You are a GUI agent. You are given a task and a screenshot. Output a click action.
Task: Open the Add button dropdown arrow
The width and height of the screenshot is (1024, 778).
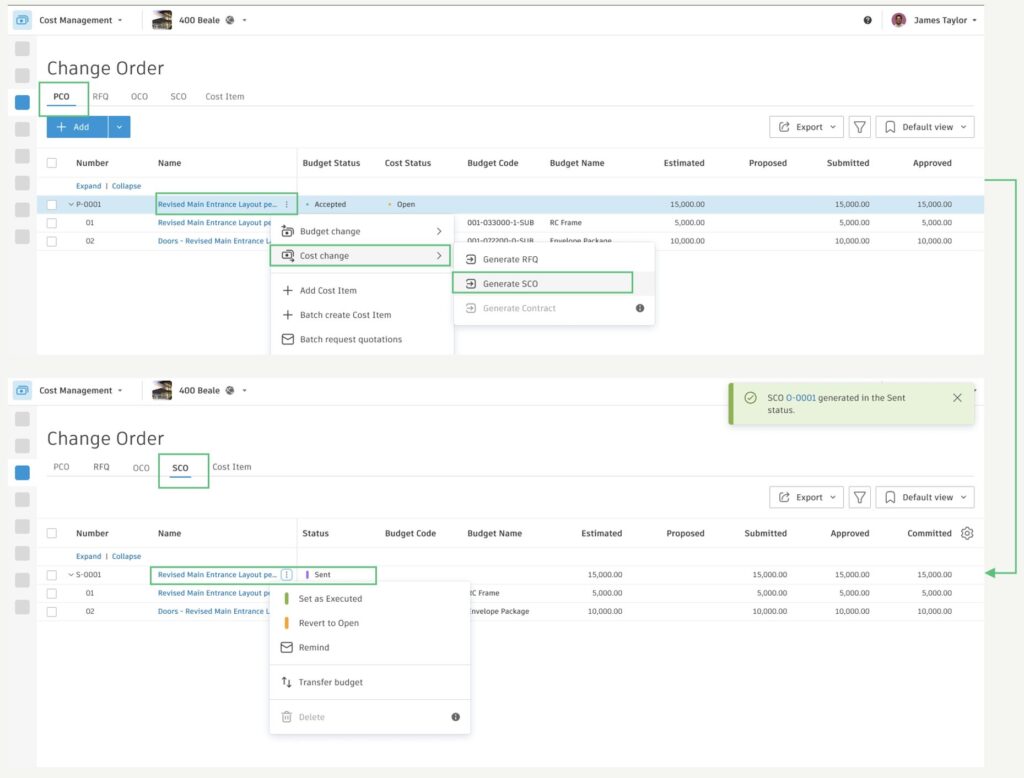click(119, 127)
